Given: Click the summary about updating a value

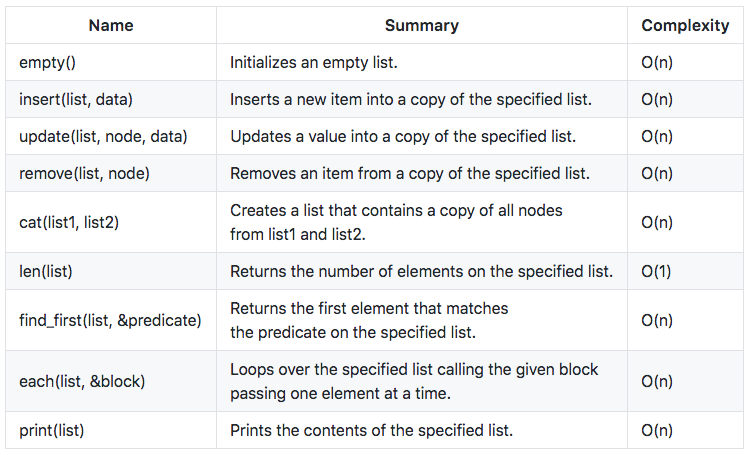Looking at the screenshot, I should point(403,136).
